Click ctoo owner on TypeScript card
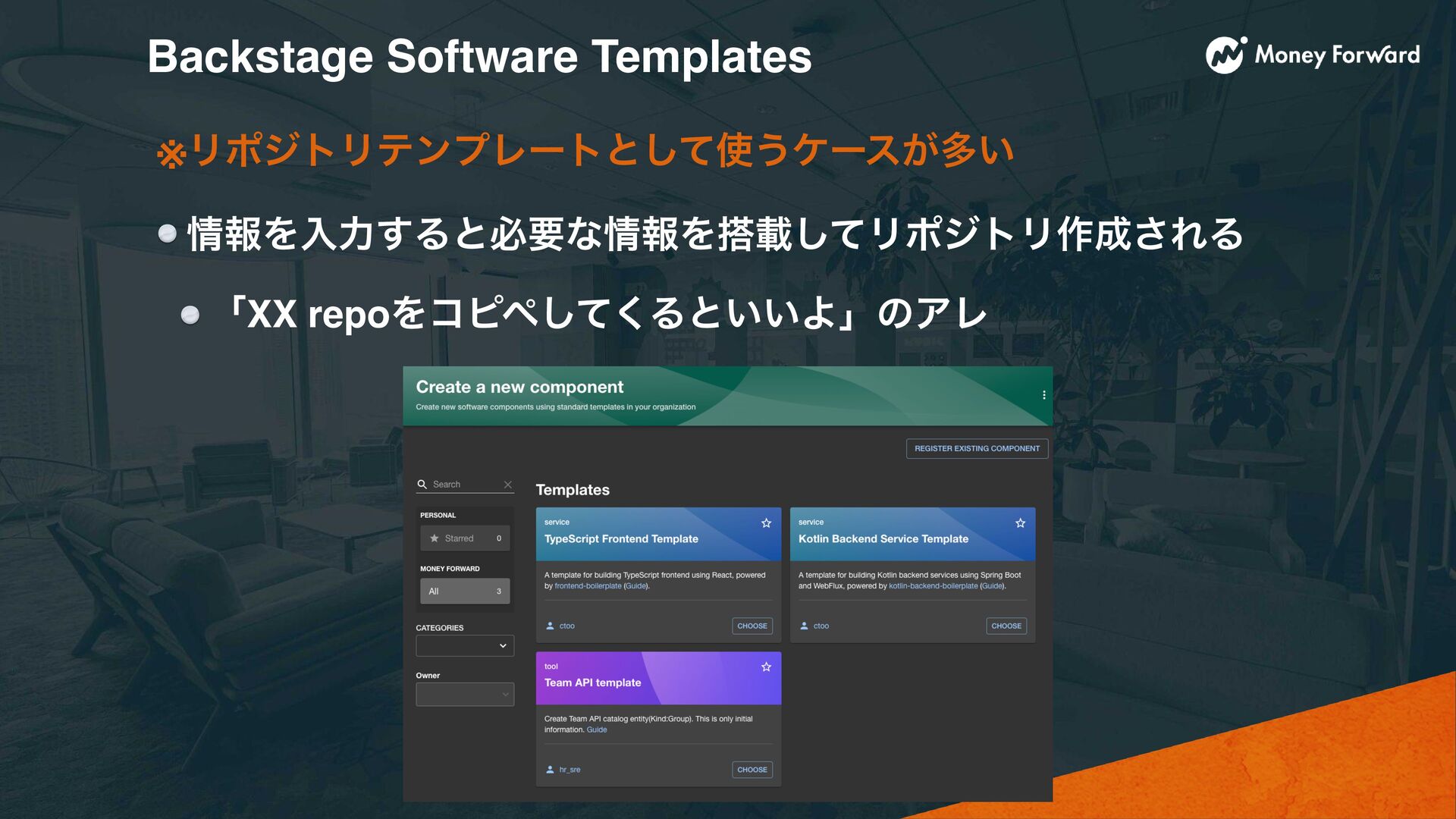The height and width of the screenshot is (819, 1456). [566, 626]
